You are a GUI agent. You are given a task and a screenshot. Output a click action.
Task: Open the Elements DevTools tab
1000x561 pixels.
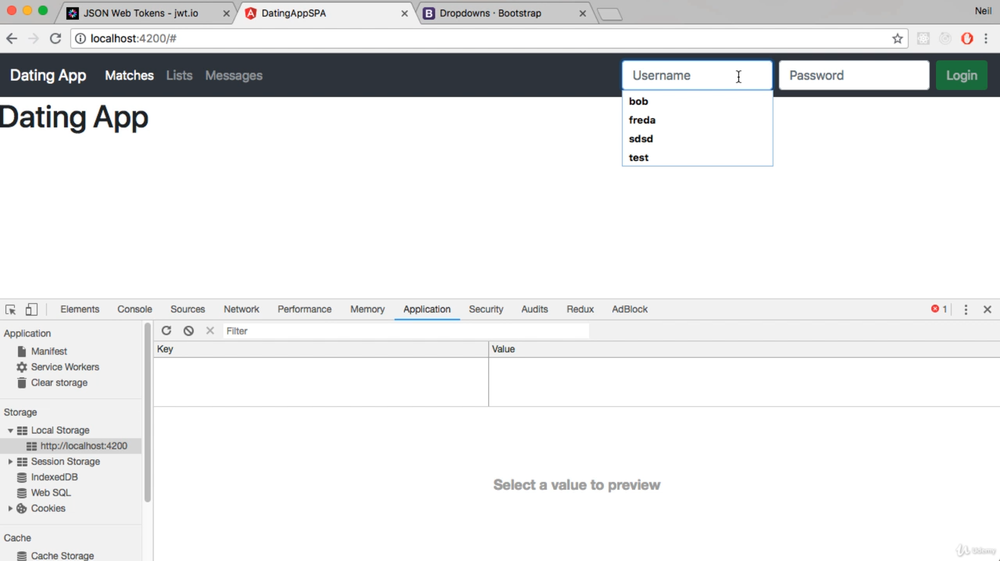pyautogui.click(x=80, y=309)
